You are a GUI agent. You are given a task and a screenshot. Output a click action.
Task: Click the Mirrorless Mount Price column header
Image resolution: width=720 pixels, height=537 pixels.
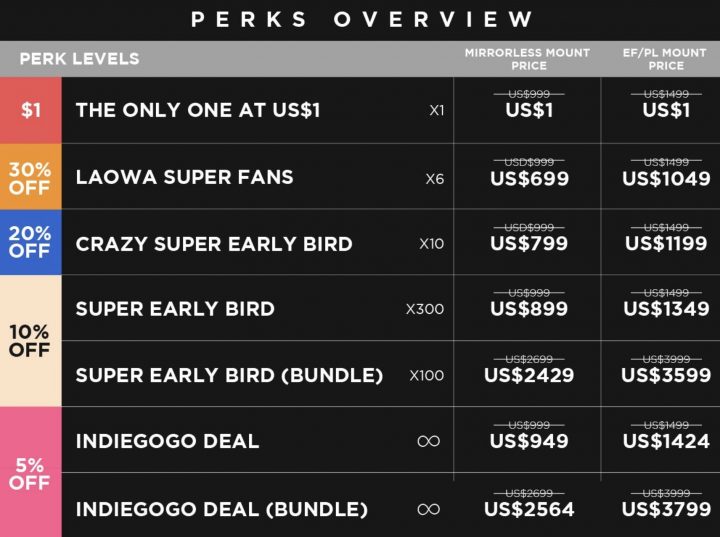(528, 59)
